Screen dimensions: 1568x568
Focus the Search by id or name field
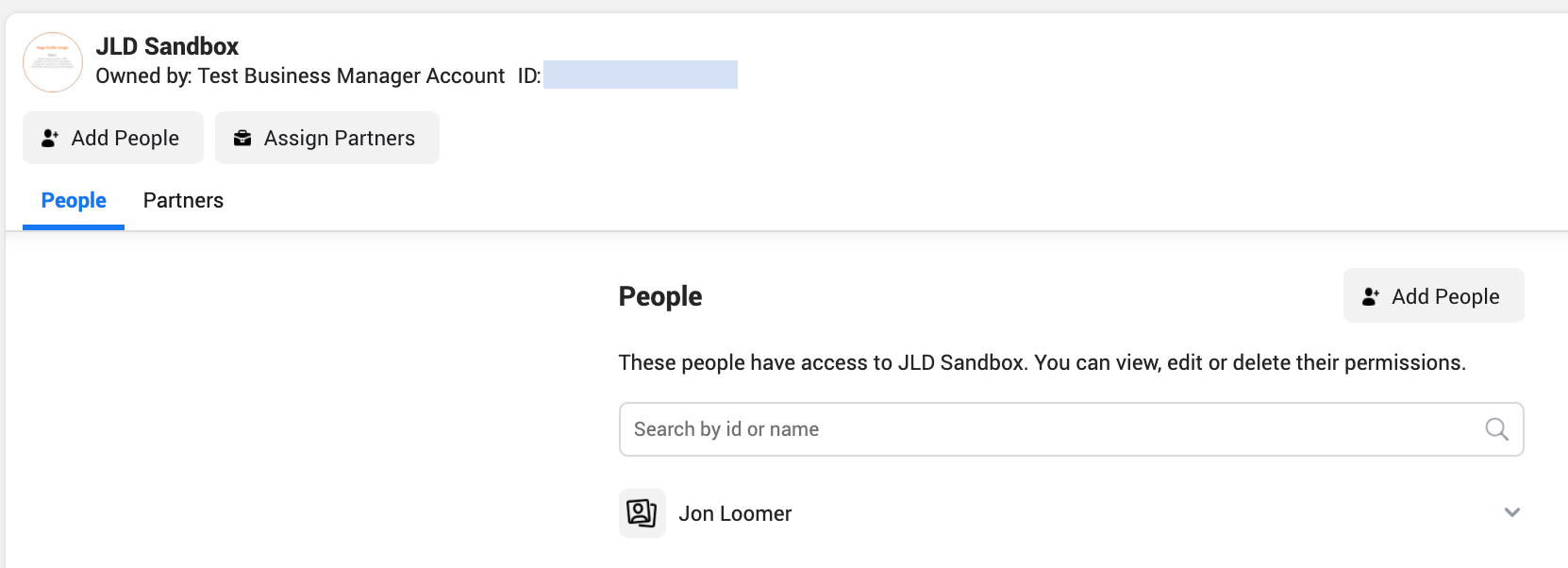[x=1071, y=429]
